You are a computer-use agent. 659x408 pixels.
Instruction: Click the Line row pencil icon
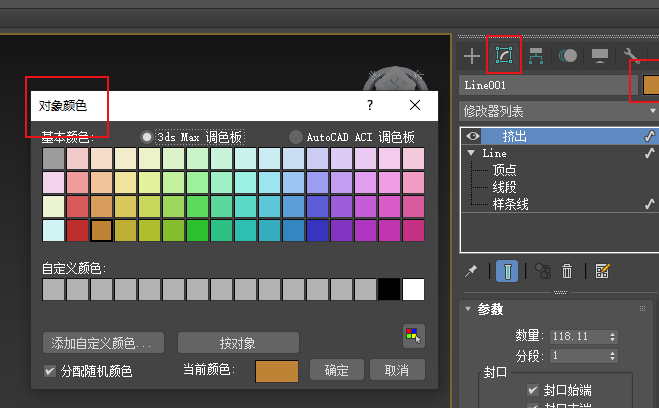[650, 153]
